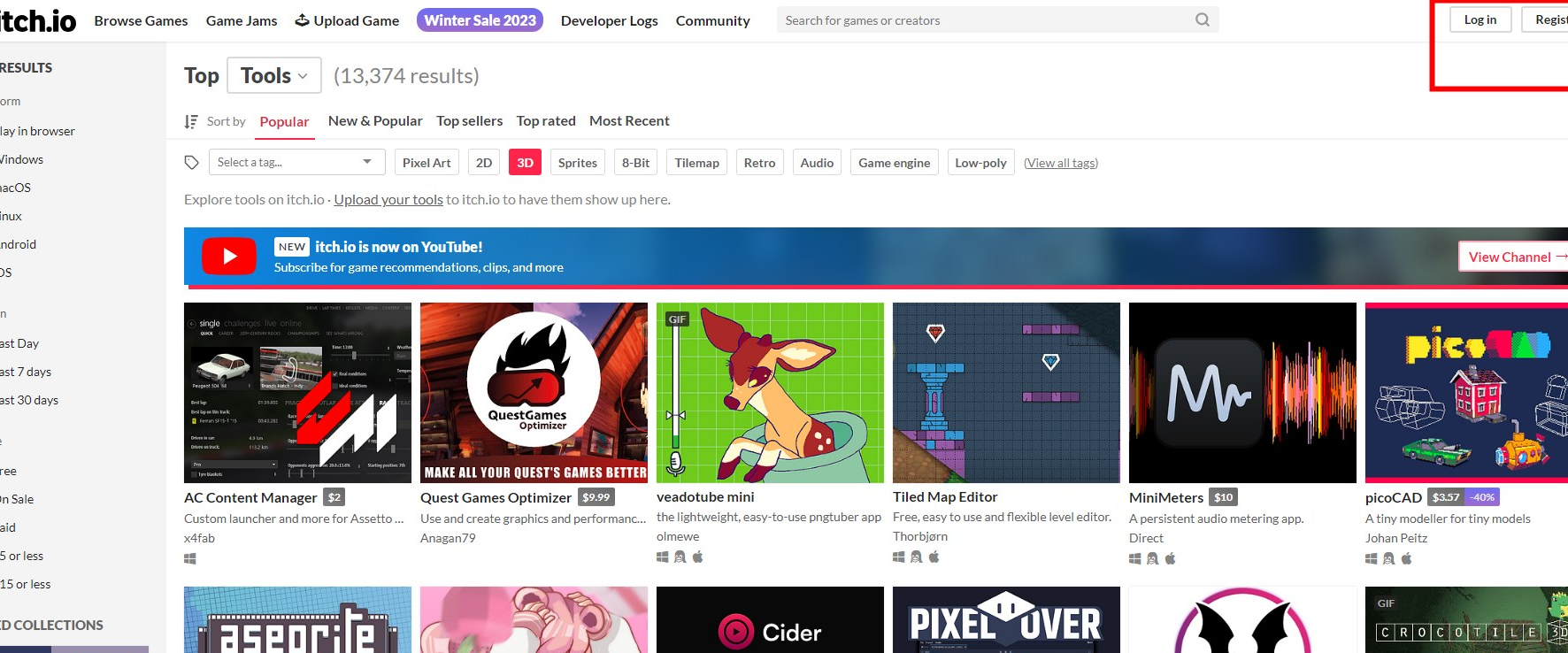Filter by Pixel Art tag
1568x653 pixels.
point(427,162)
